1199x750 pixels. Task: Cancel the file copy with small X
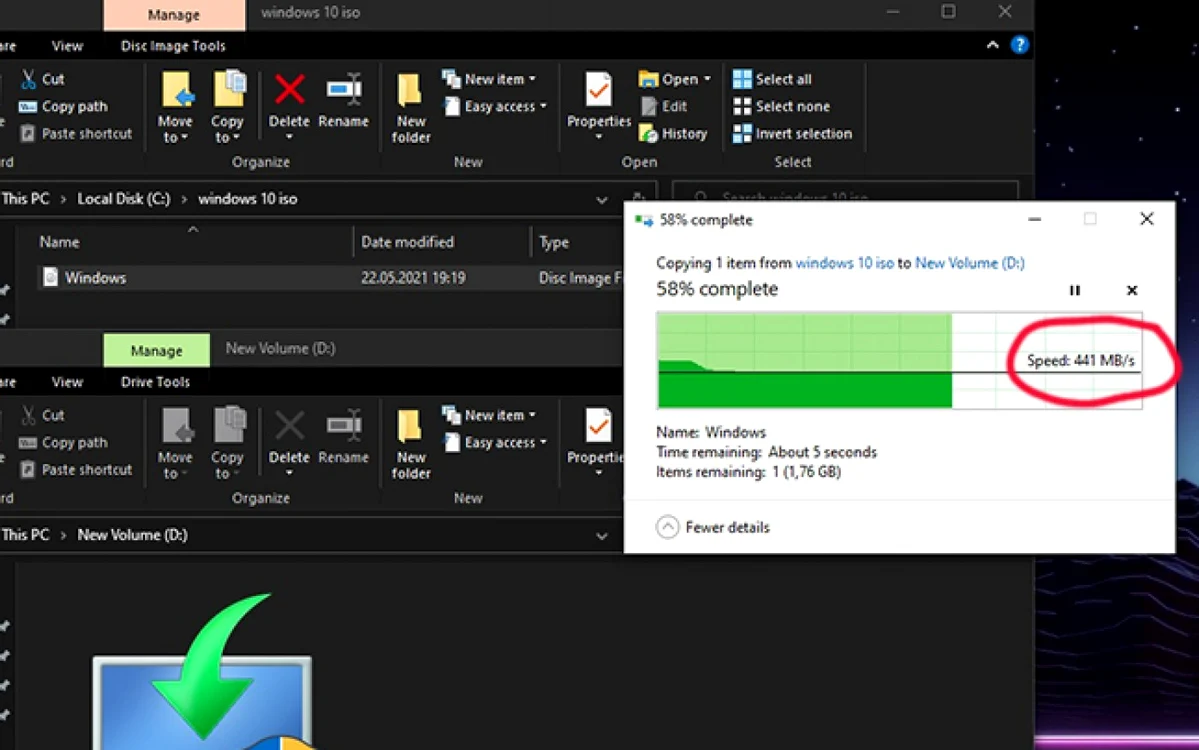pyautogui.click(x=1132, y=291)
